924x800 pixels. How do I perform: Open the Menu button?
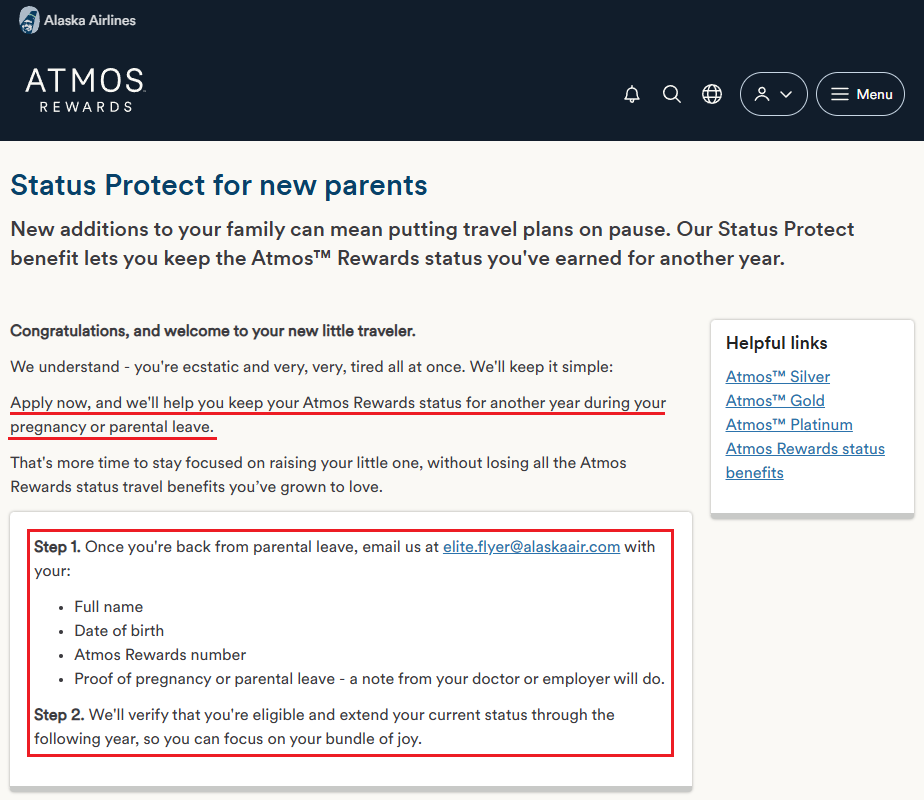pyautogui.click(x=860, y=94)
